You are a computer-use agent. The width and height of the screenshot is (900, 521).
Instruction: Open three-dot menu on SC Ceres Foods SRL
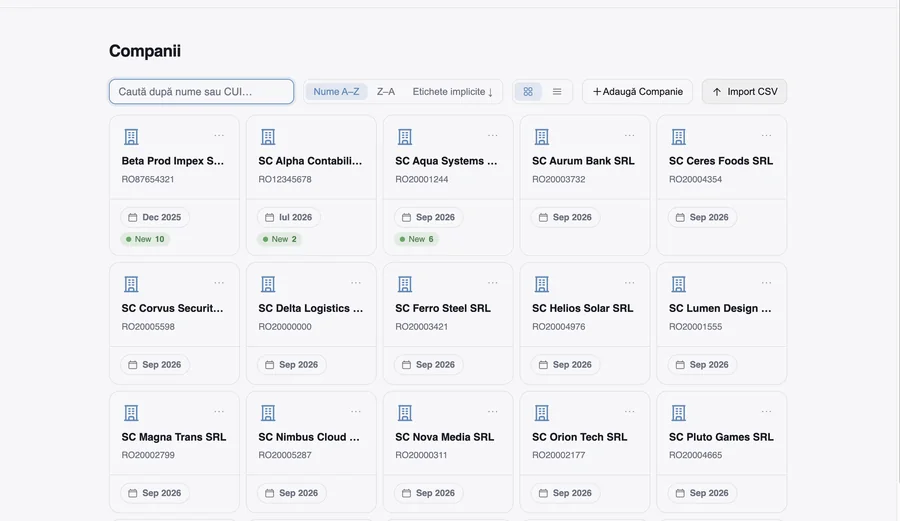pos(766,136)
